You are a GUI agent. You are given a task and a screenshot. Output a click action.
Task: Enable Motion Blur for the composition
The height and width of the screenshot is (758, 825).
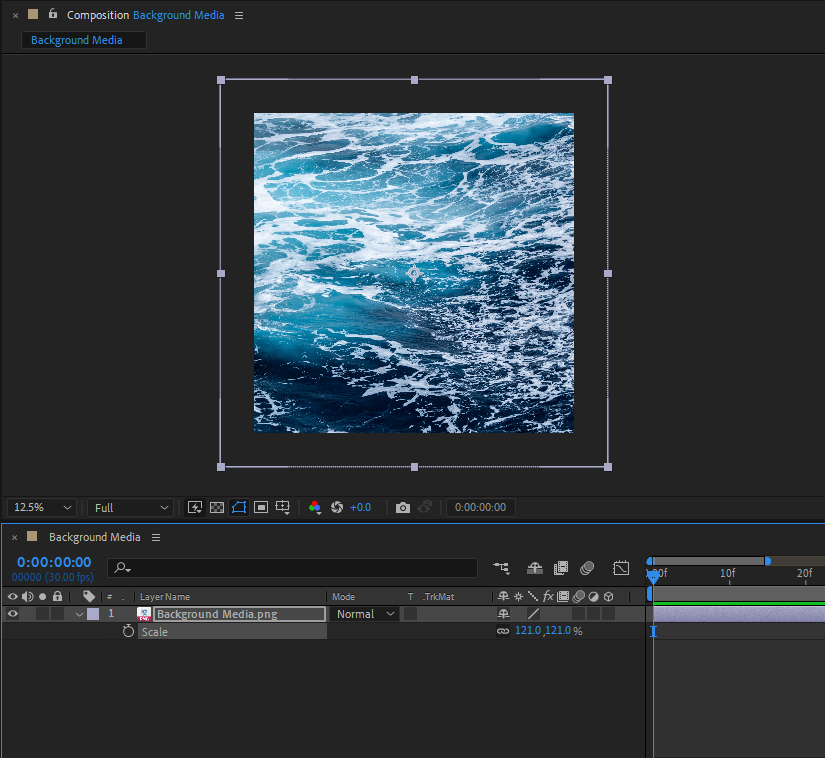tap(587, 568)
